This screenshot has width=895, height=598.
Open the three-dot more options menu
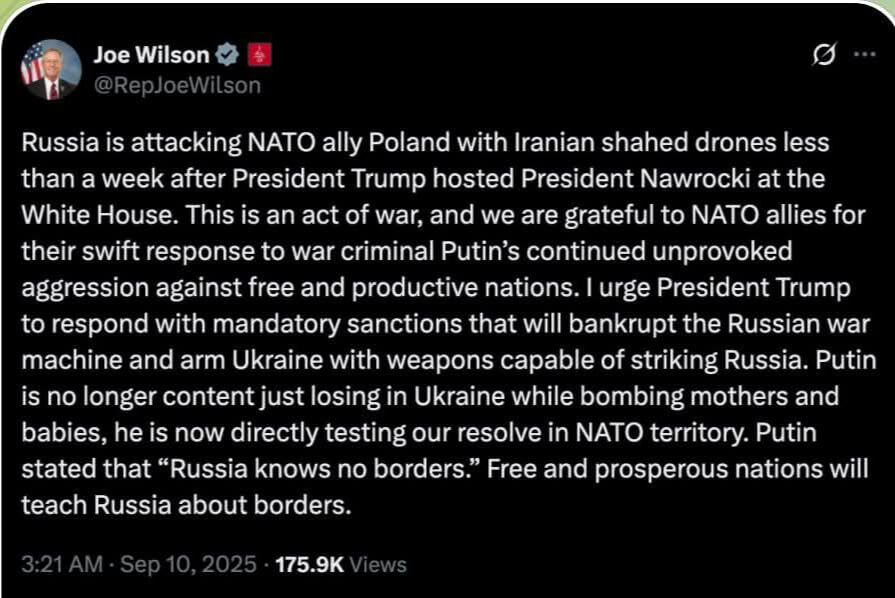coord(863,56)
